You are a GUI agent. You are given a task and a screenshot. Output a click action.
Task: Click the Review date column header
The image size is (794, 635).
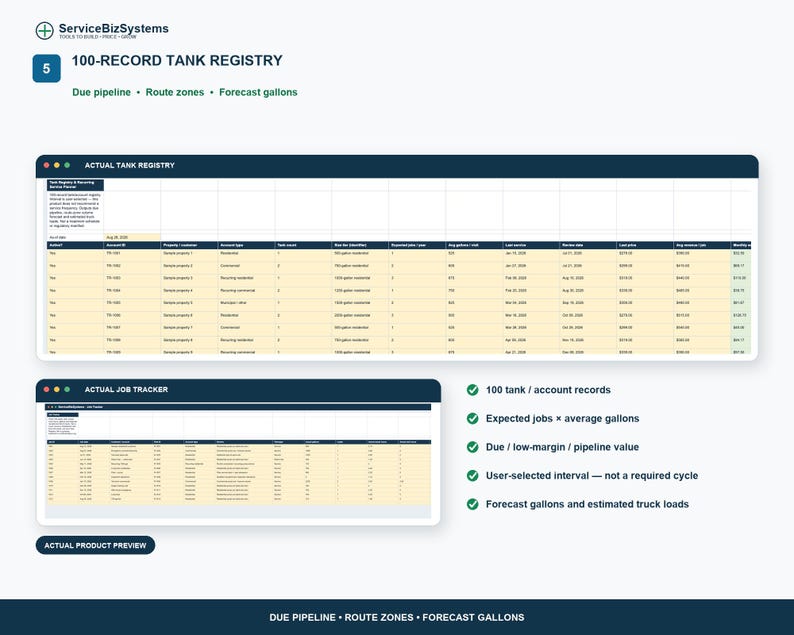coord(588,245)
